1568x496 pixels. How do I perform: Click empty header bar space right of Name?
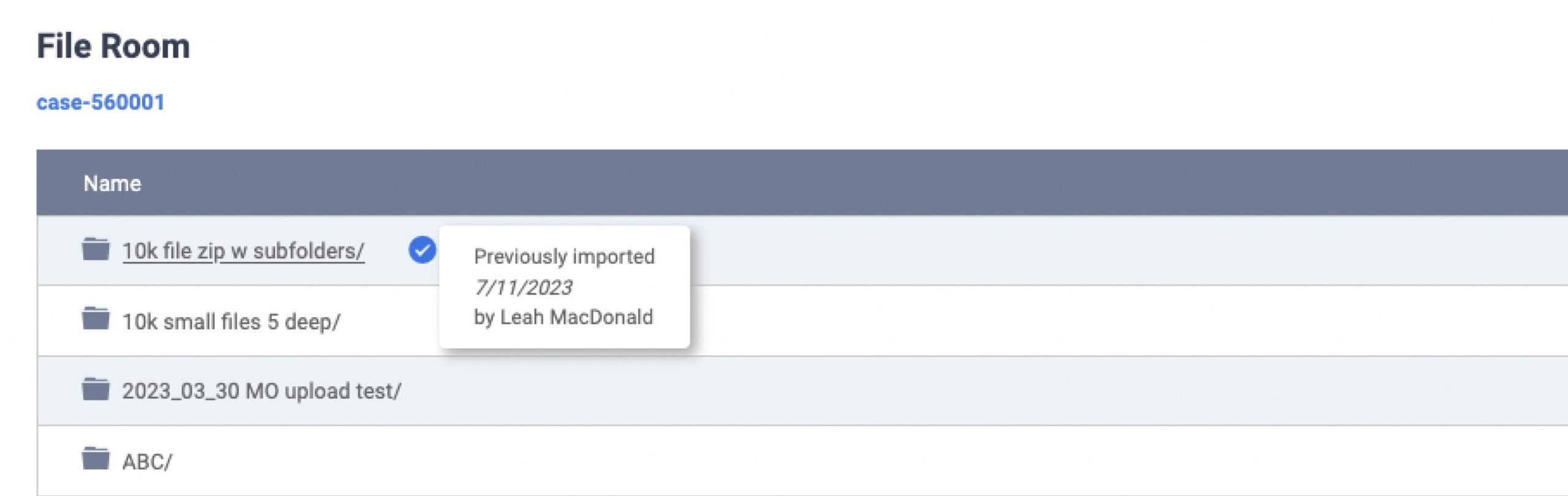858,183
